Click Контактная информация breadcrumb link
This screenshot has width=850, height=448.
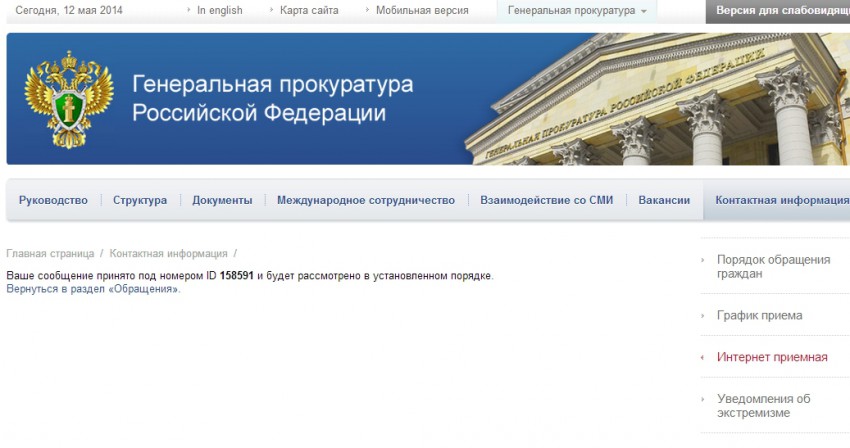168,254
